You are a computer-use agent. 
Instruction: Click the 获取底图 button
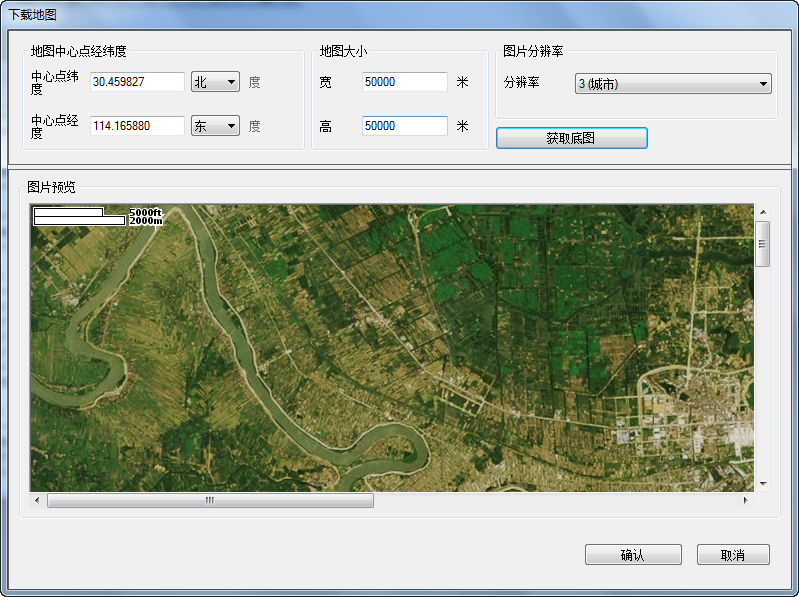(x=572, y=138)
